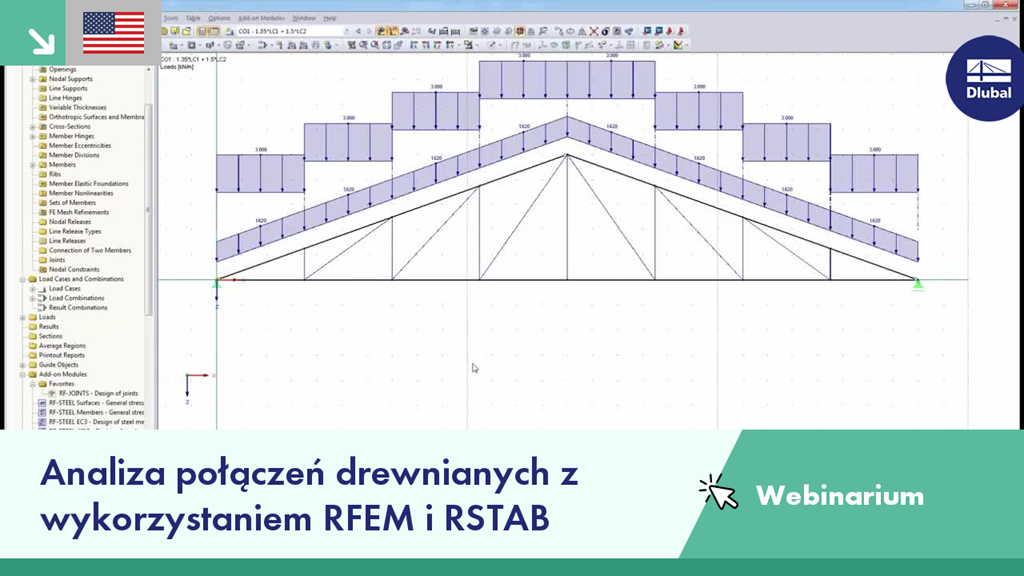Expand the Load Combinations tree node
This screenshot has height=576, width=1024.
33,298
